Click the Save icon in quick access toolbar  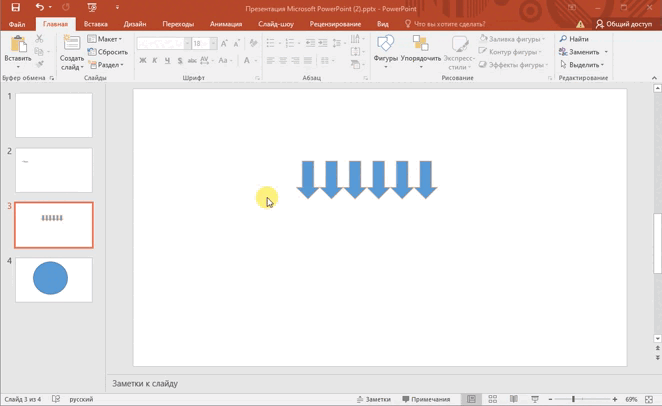16,7
